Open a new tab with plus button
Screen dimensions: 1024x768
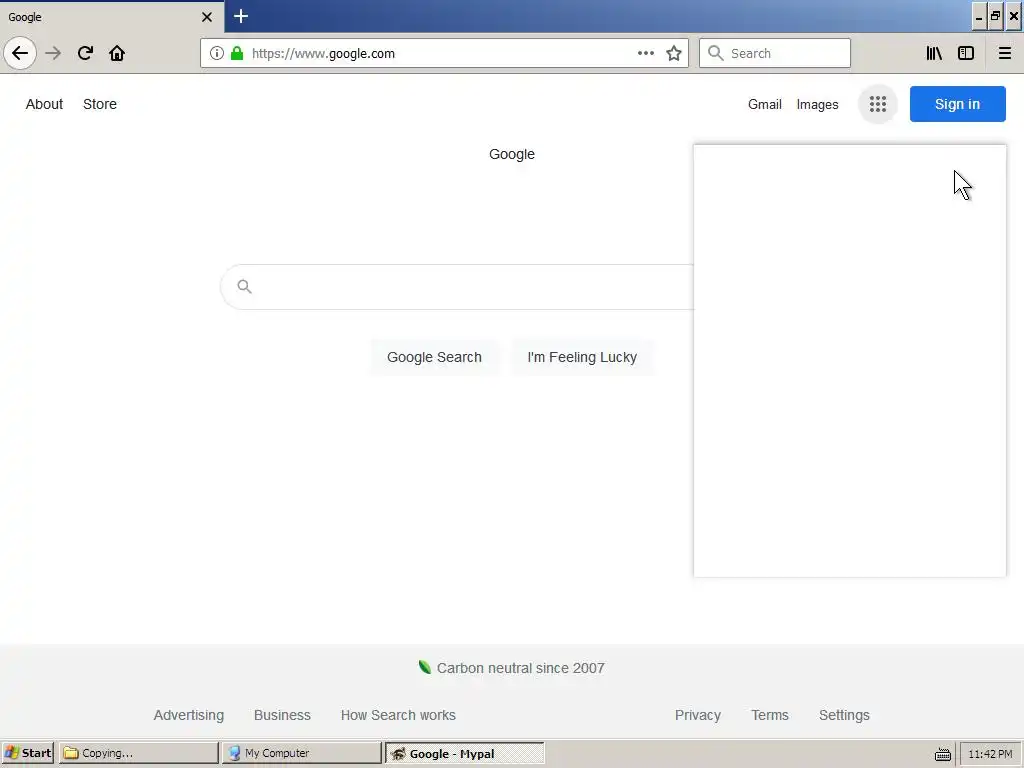click(x=241, y=16)
